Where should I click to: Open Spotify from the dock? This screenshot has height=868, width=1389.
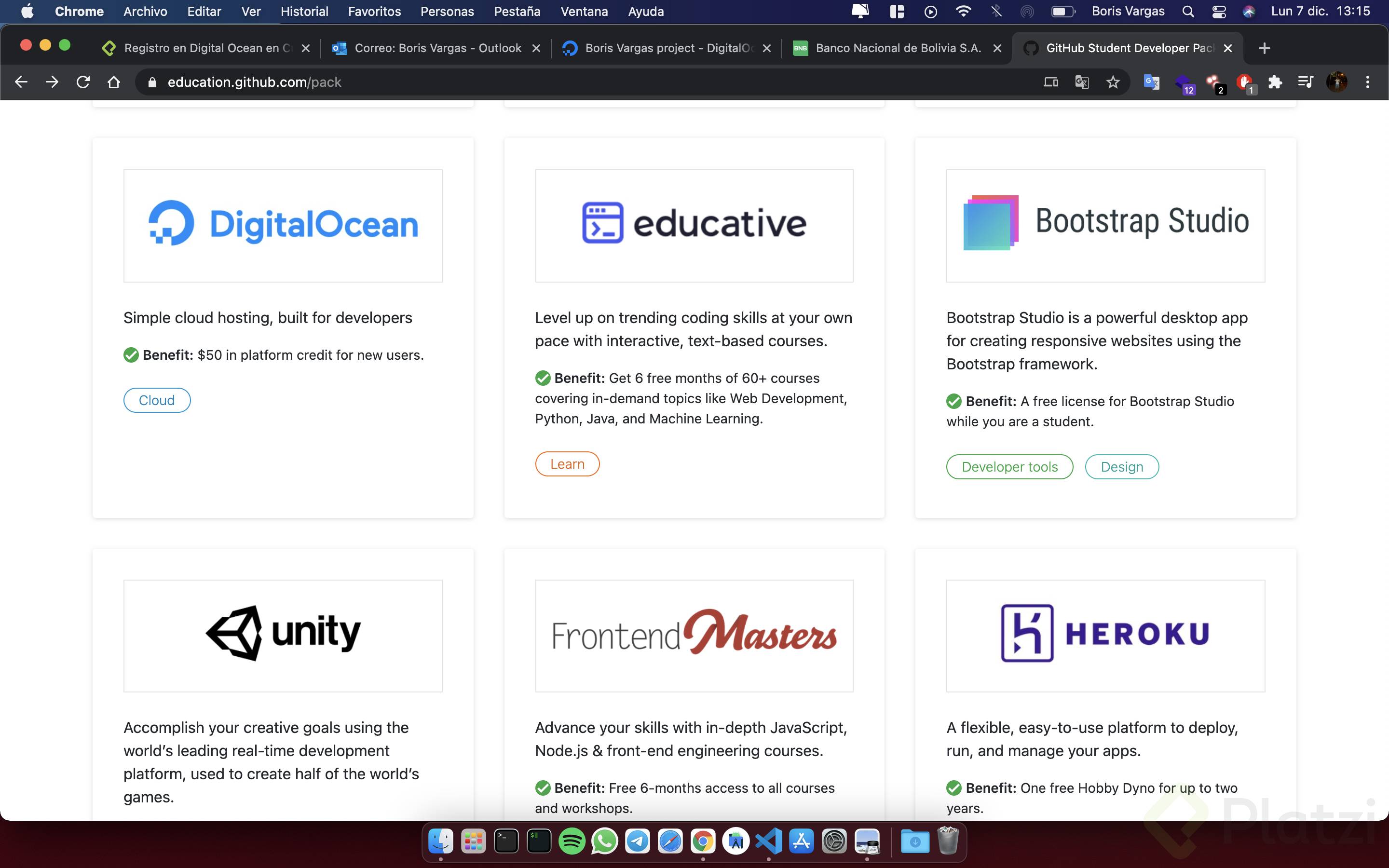(572, 841)
